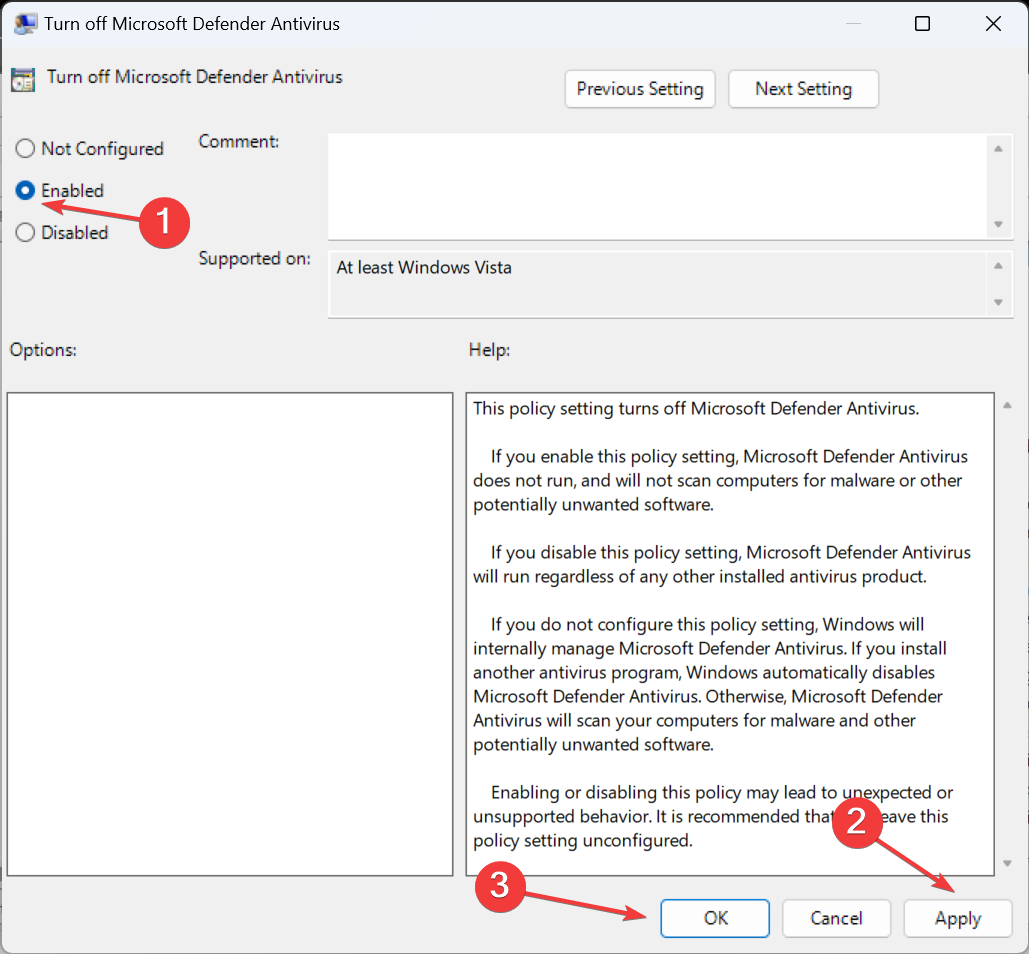Click inside the Comment text box

(x=656, y=186)
